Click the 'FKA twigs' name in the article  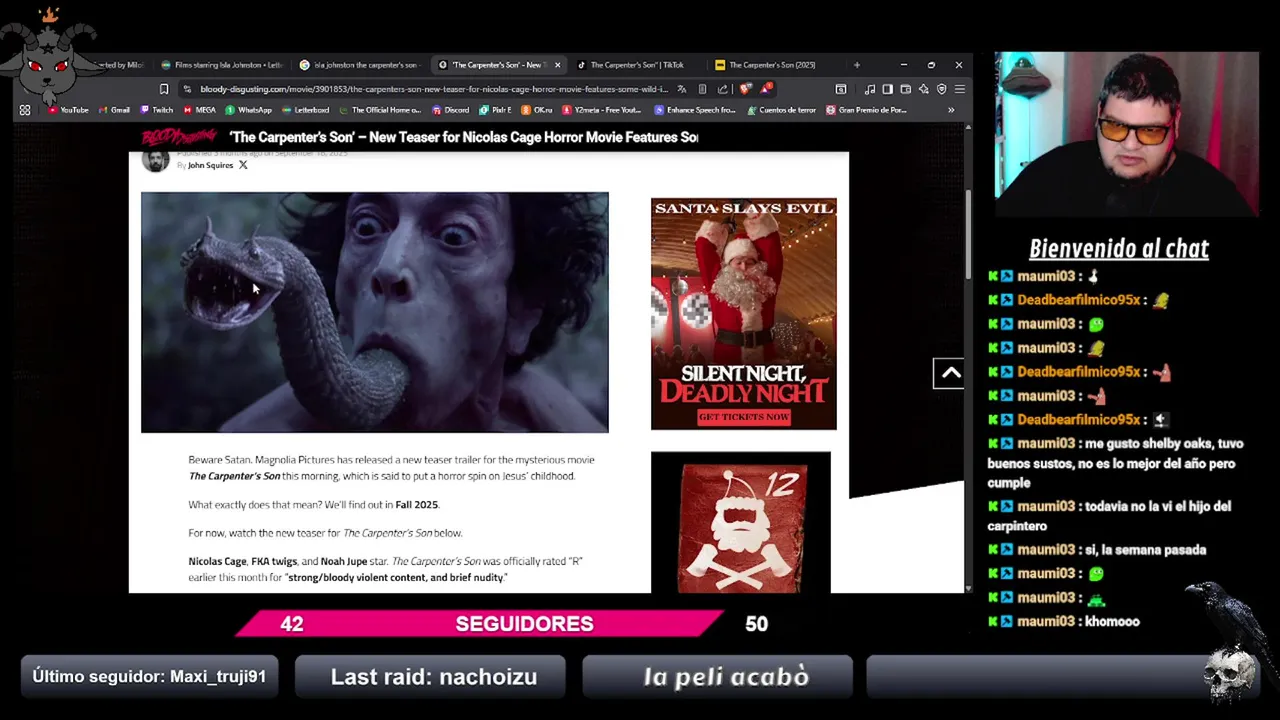point(274,562)
